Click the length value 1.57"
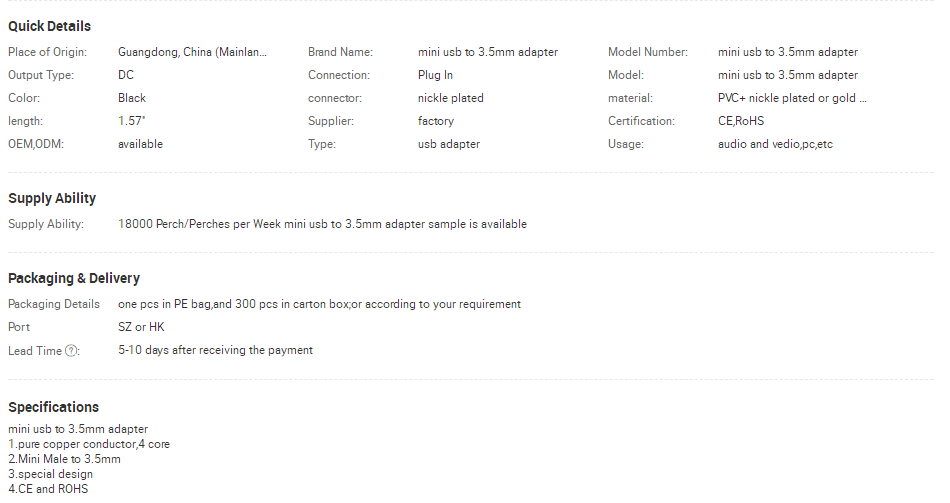This screenshot has height=503, width=950. 131,121
